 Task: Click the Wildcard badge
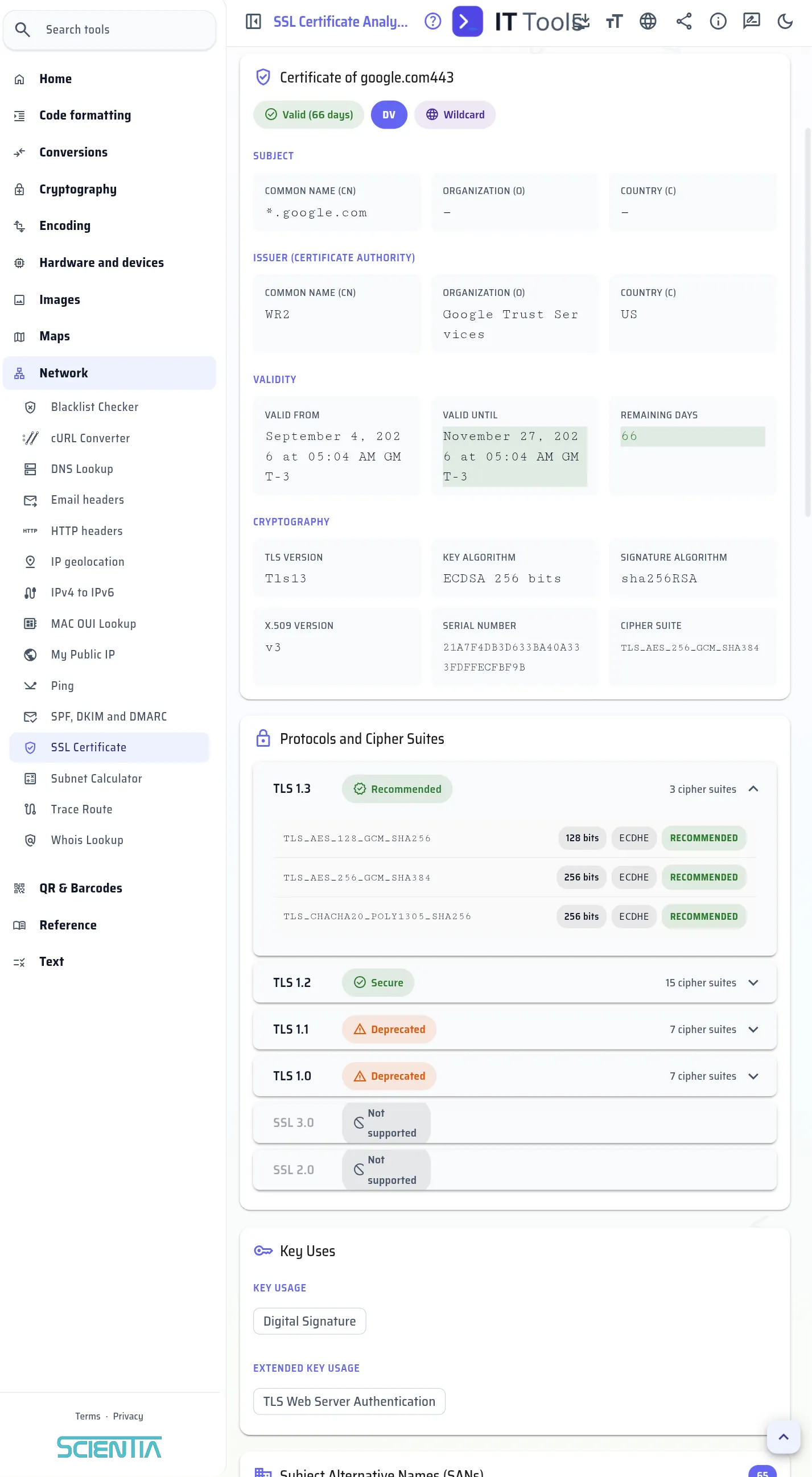(x=455, y=114)
